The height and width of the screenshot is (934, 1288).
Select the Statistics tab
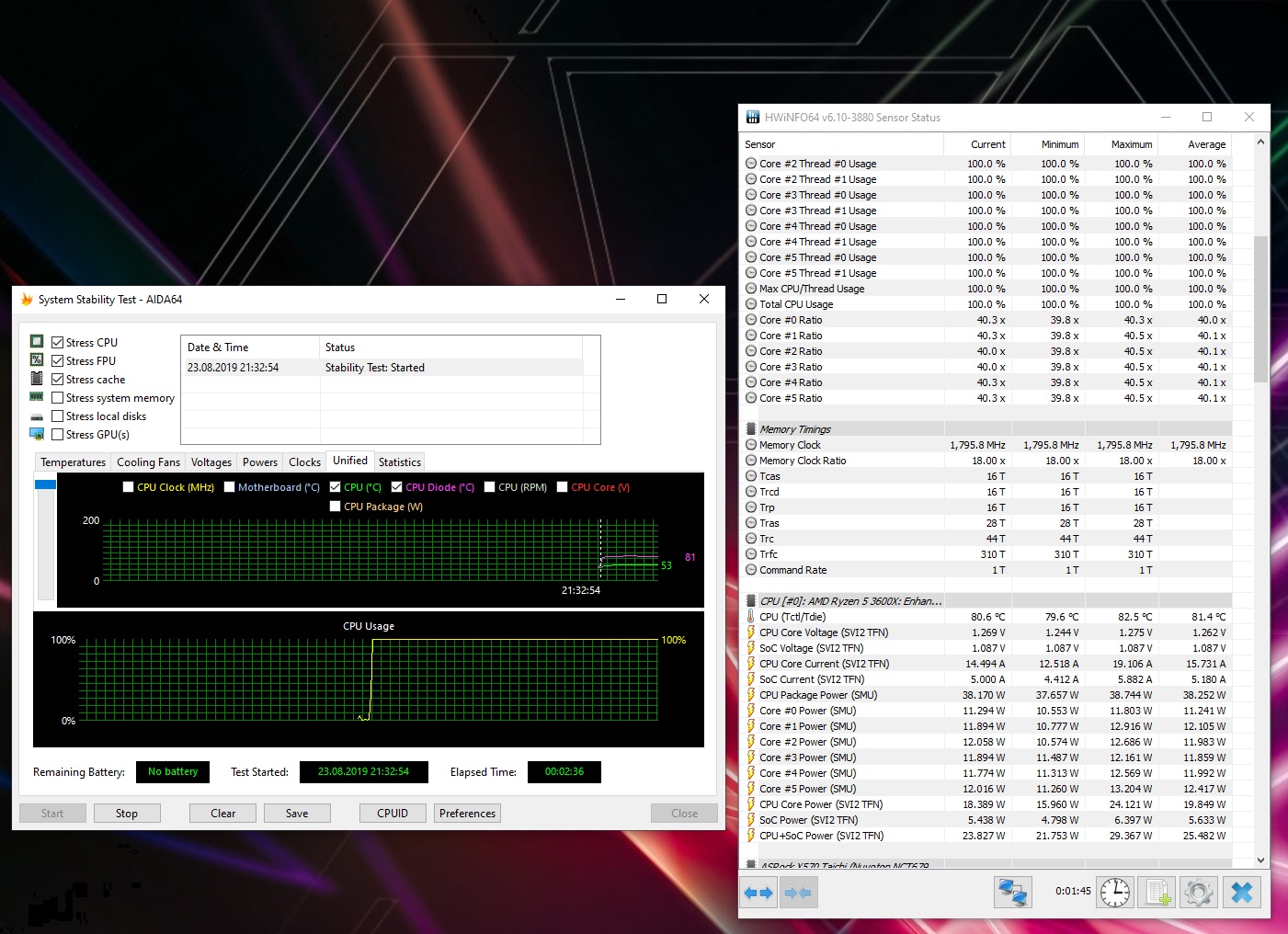tap(400, 462)
